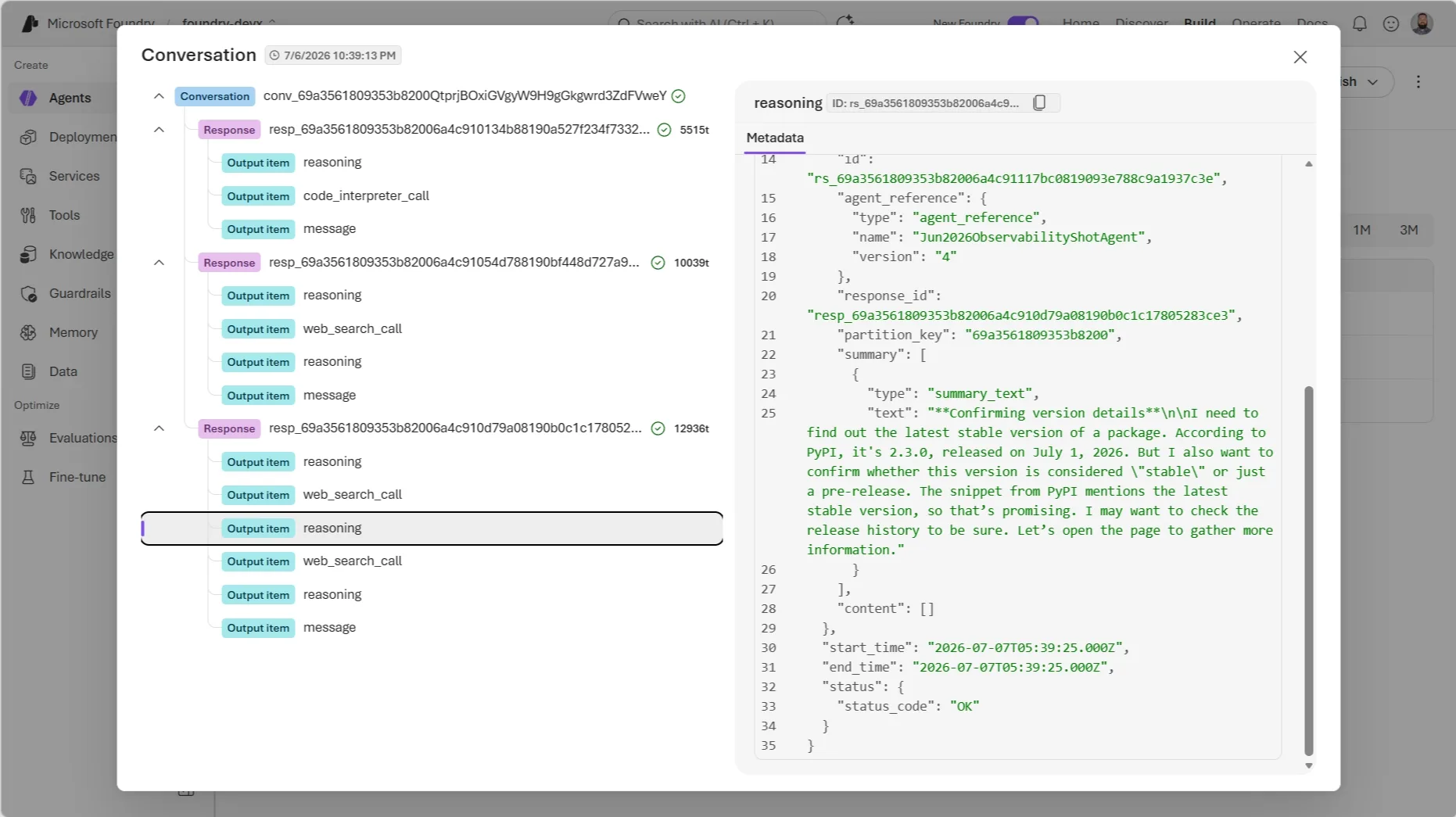
Task: Open Data icon in sidebar
Action: [28, 371]
